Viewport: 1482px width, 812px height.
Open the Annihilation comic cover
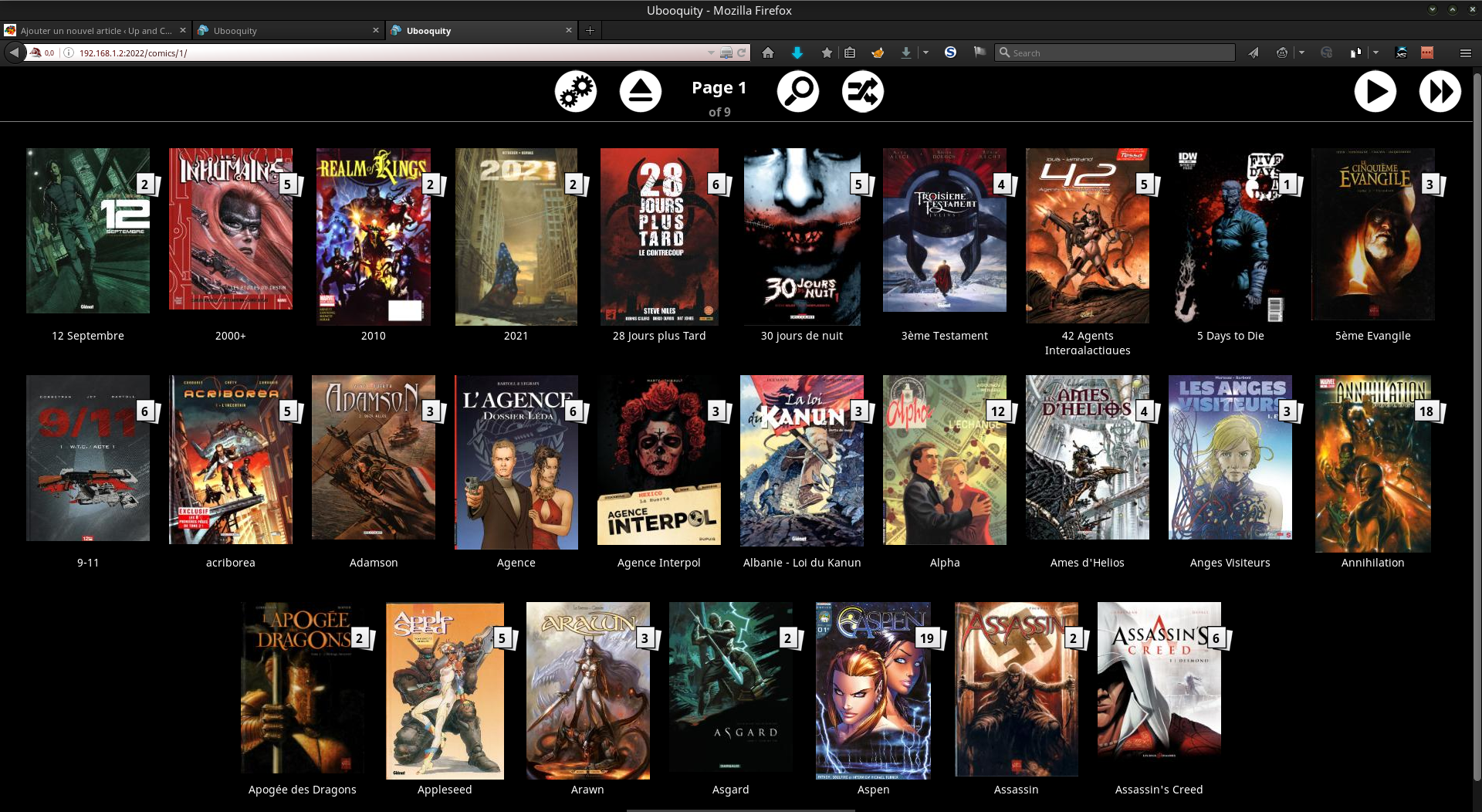tap(1373, 464)
